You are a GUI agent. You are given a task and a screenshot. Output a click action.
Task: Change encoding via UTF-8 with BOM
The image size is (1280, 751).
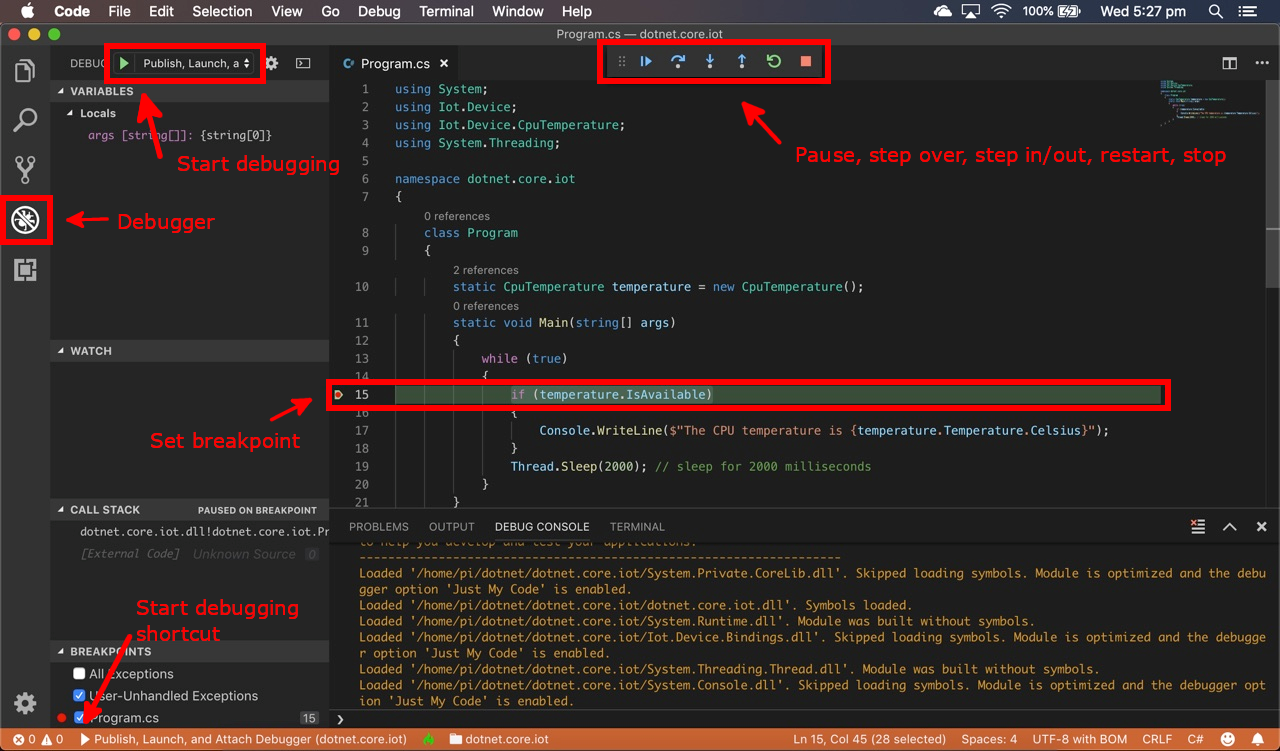pyautogui.click(x=1080, y=739)
